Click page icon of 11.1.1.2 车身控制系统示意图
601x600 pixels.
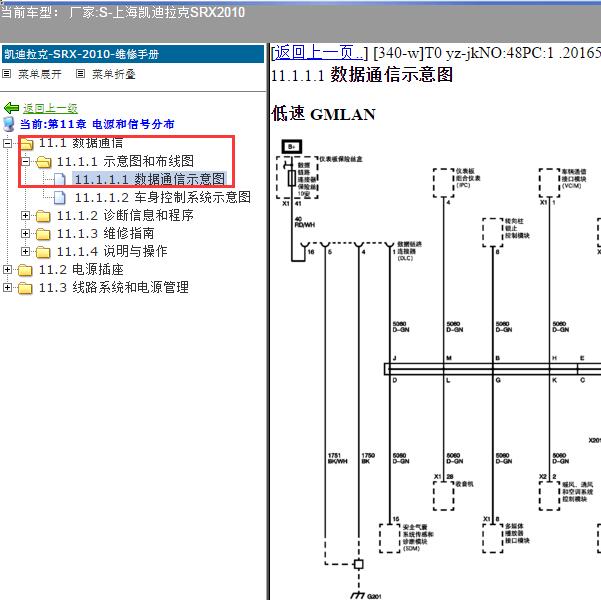[x=60, y=197]
